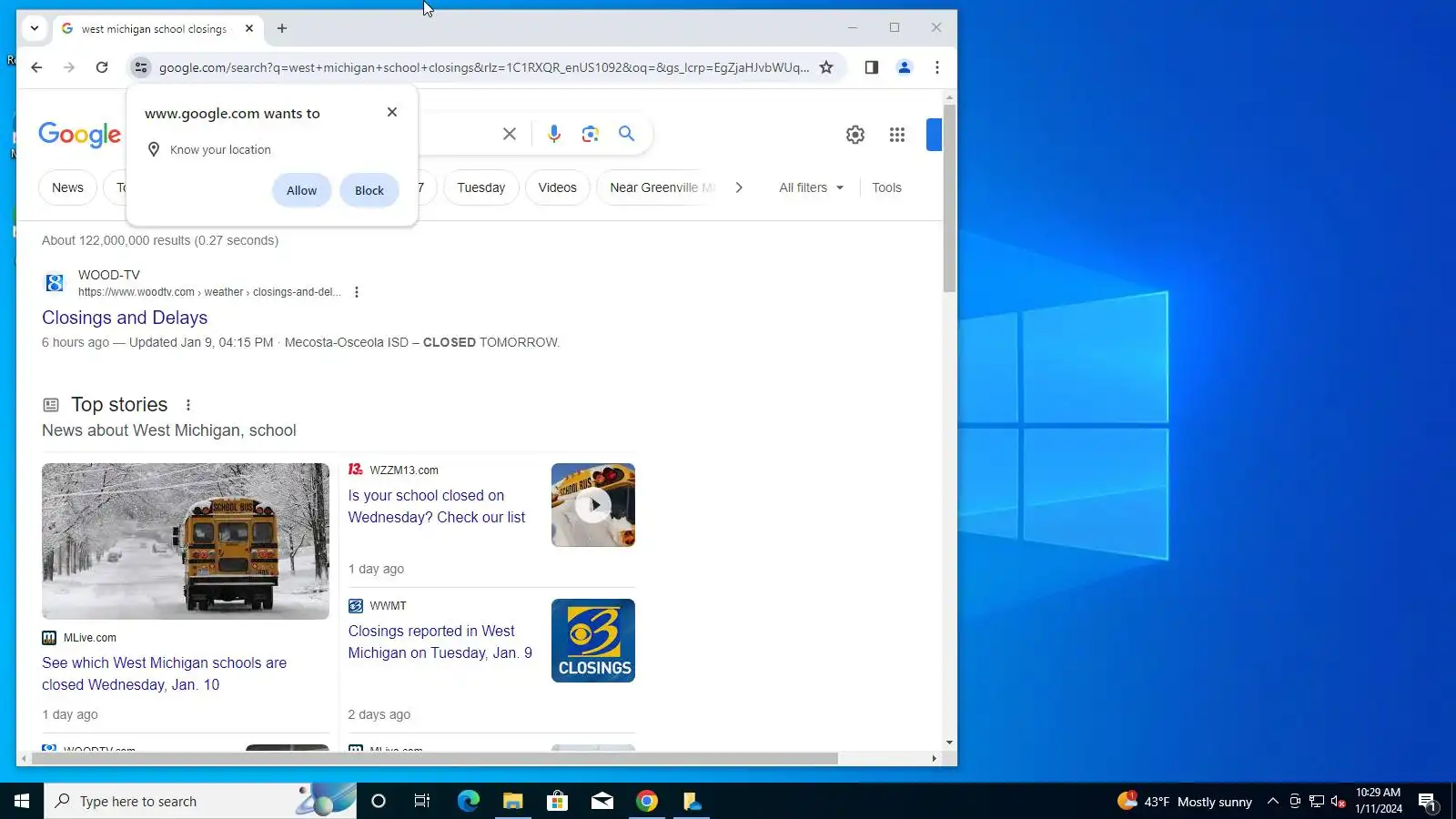Open clock showing 10:29 AM
Image resolution: width=1456 pixels, height=819 pixels.
pos(1379,801)
